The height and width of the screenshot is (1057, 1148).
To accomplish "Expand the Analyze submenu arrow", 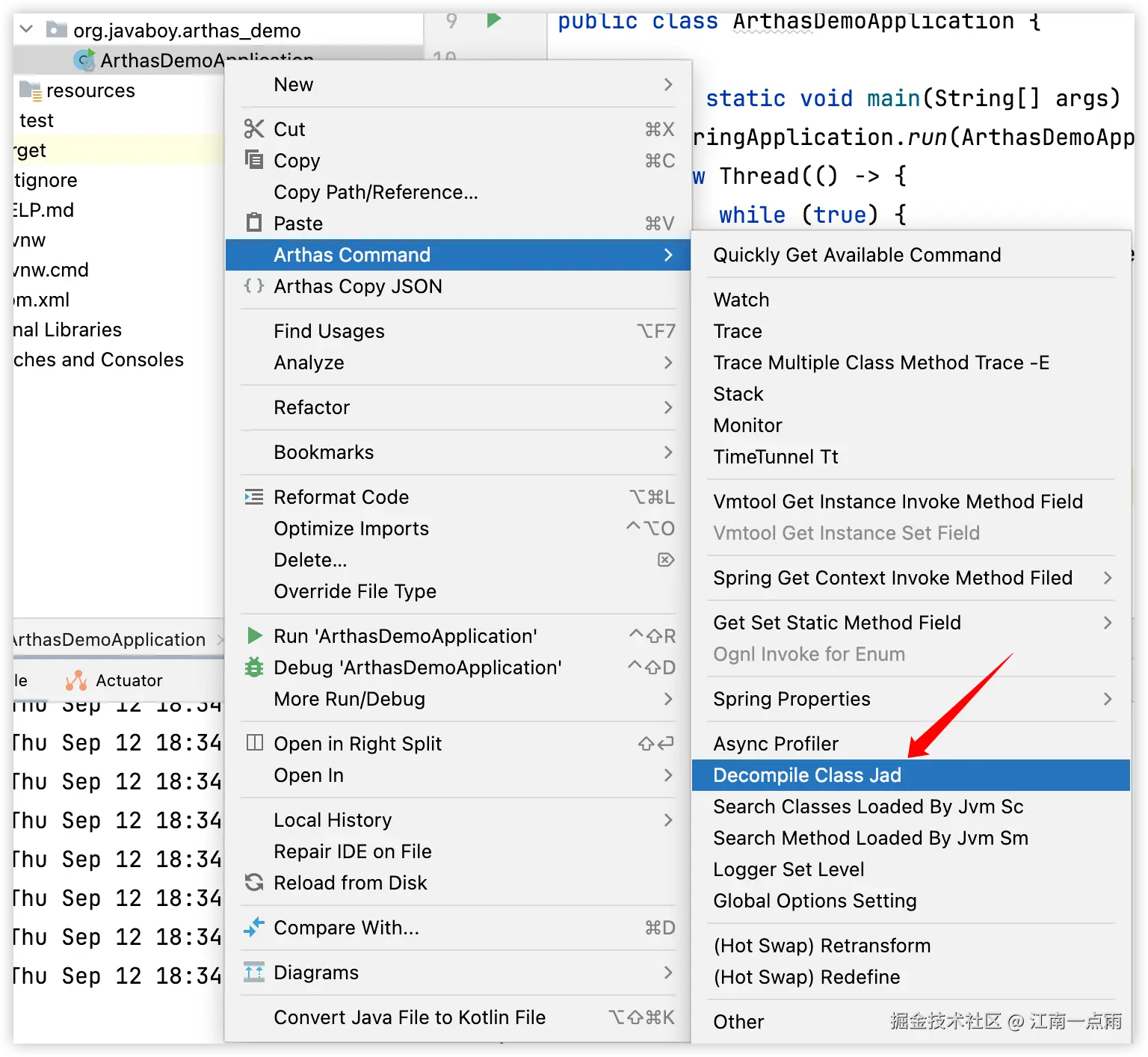I will (668, 363).
